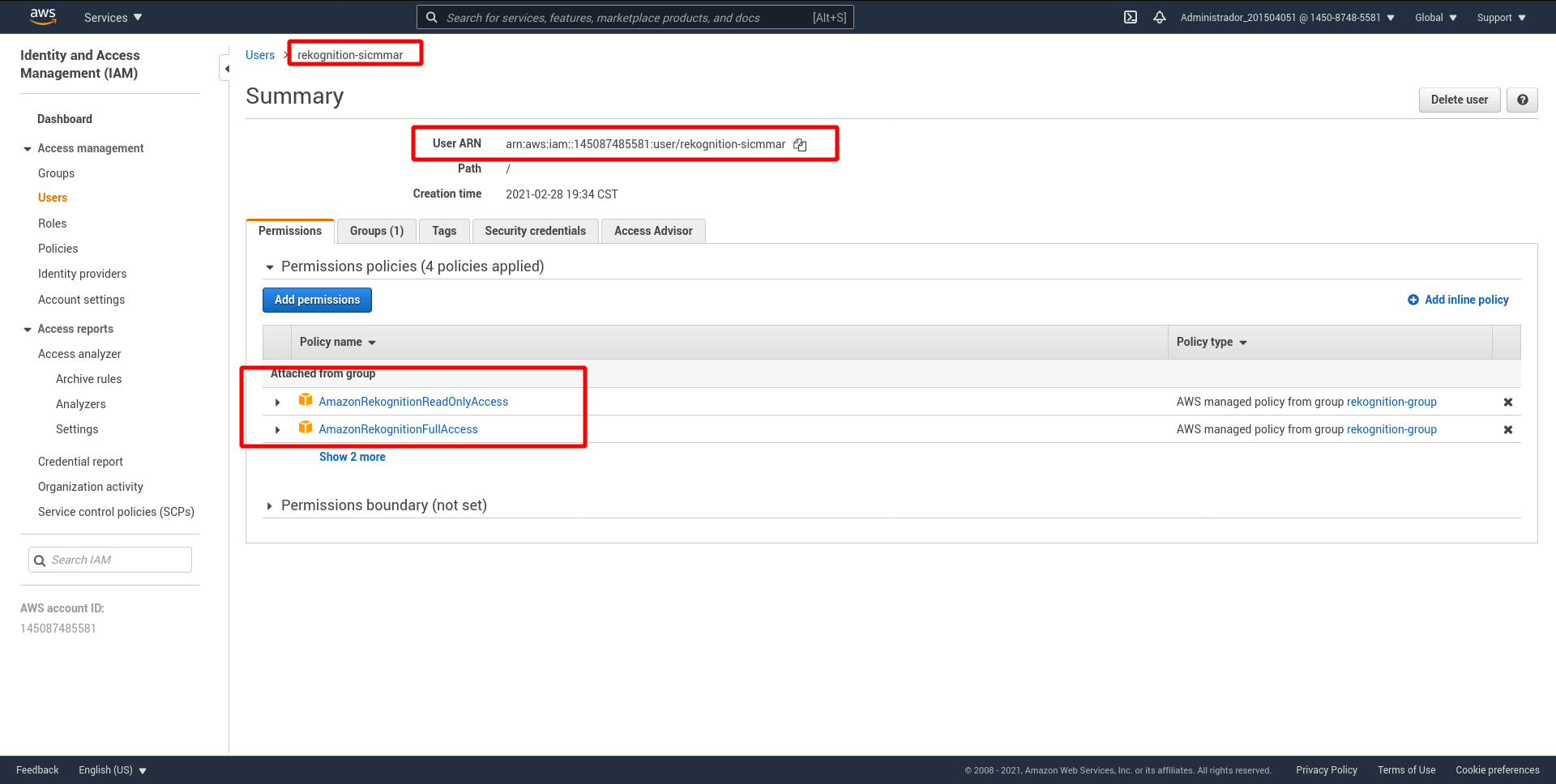1556x784 pixels.
Task: Switch to the Security credentials tab
Action: 535,231
